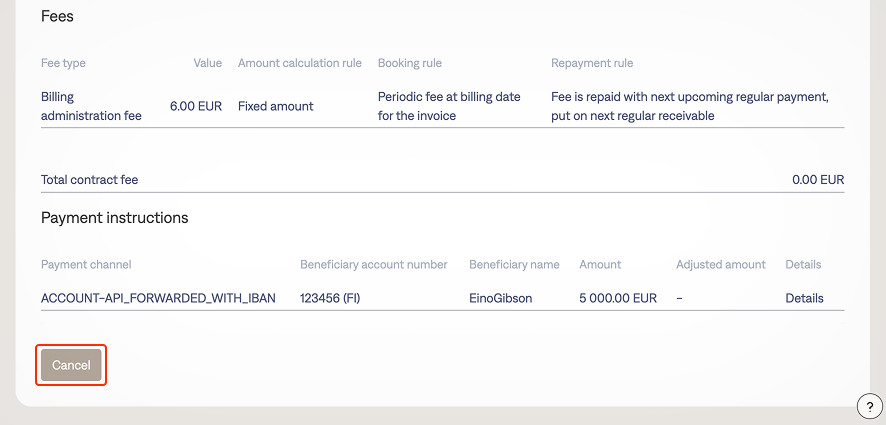Image resolution: width=886 pixels, height=425 pixels.
Task: Click the Payment instructions section heading
Action: point(114,218)
